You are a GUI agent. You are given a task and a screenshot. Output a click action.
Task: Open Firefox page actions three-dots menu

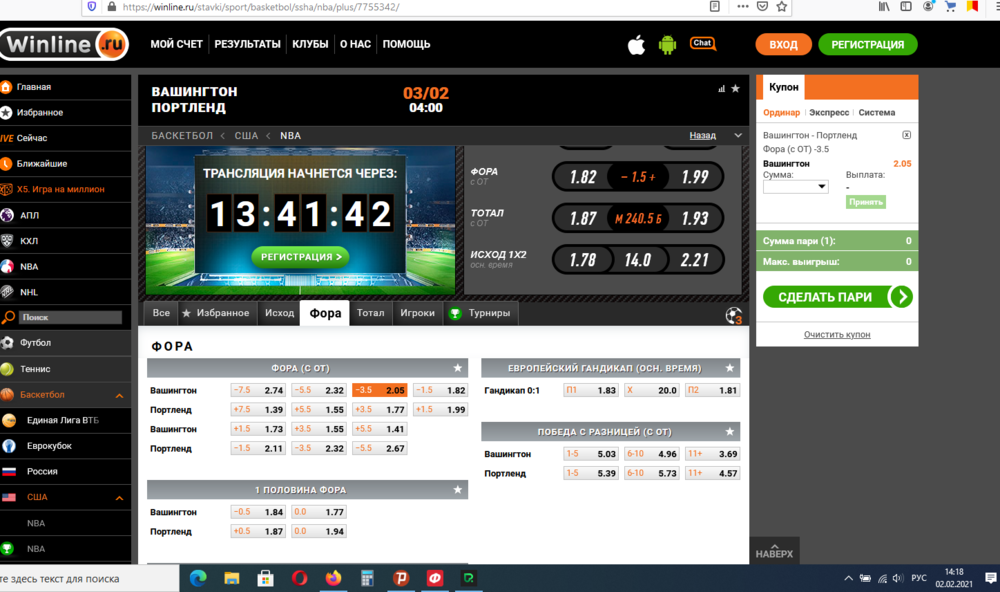pos(742,6)
